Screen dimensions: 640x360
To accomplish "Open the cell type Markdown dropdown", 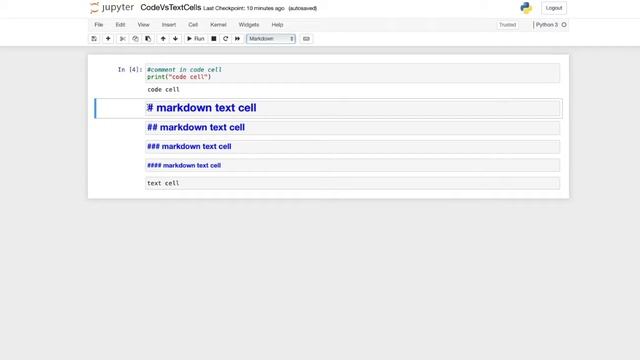I will point(271,39).
